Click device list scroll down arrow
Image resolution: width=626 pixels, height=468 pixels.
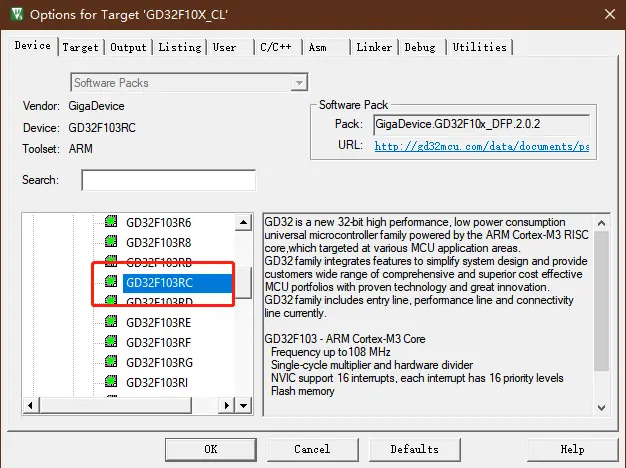point(243,406)
